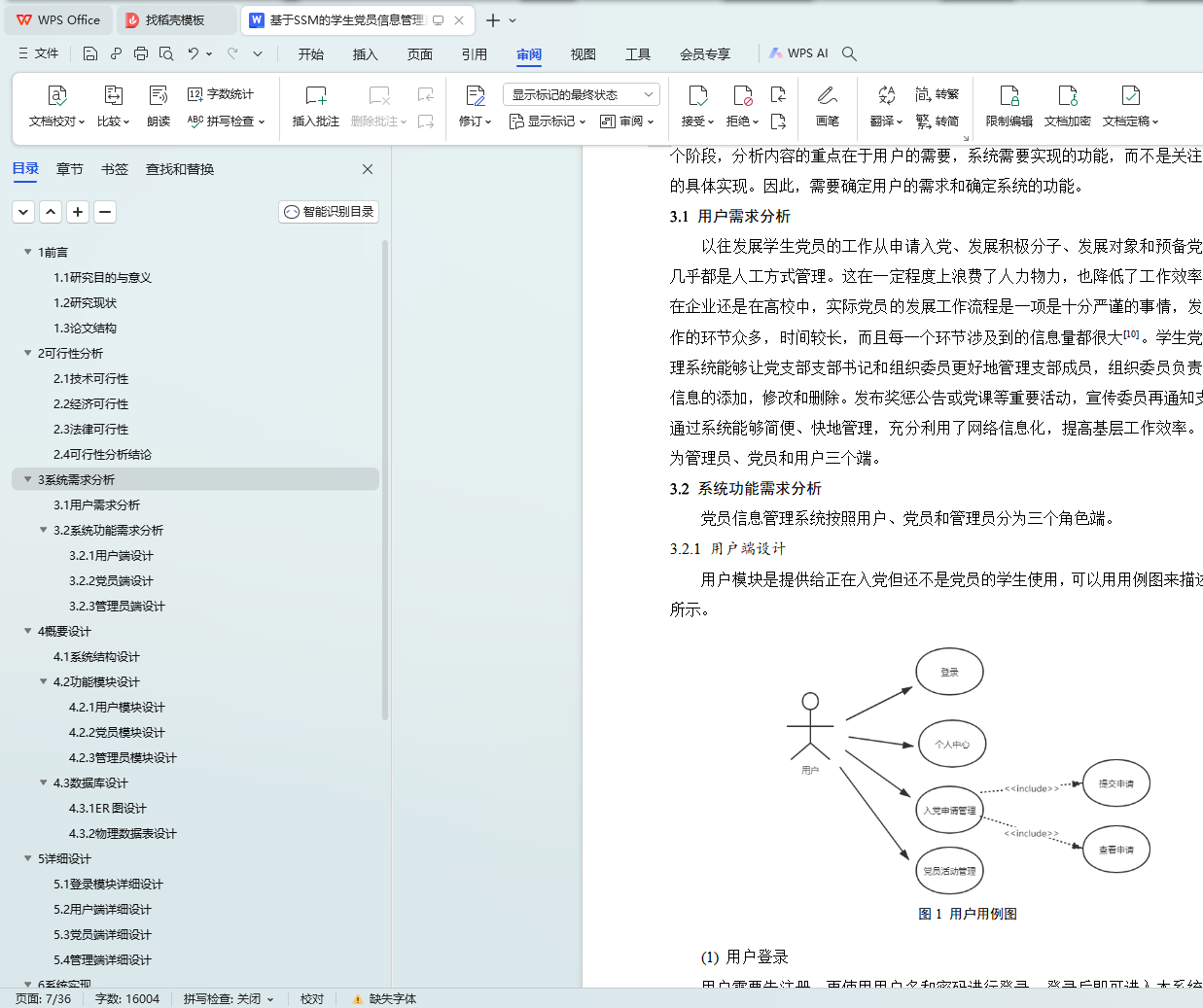This screenshot has width=1203, height=1008.
Task: Click the 校对 status bar entry
Action: coord(312,998)
